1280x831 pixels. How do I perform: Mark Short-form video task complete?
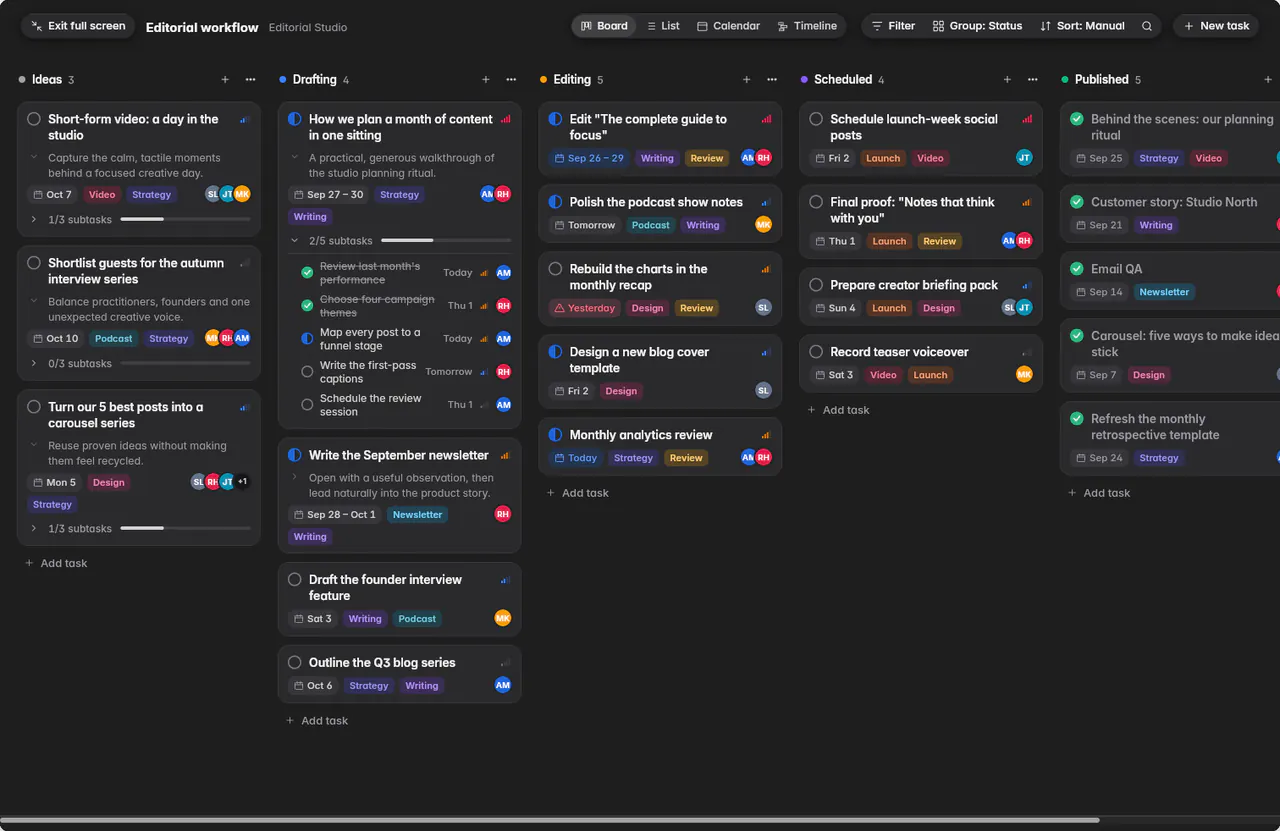(34, 119)
